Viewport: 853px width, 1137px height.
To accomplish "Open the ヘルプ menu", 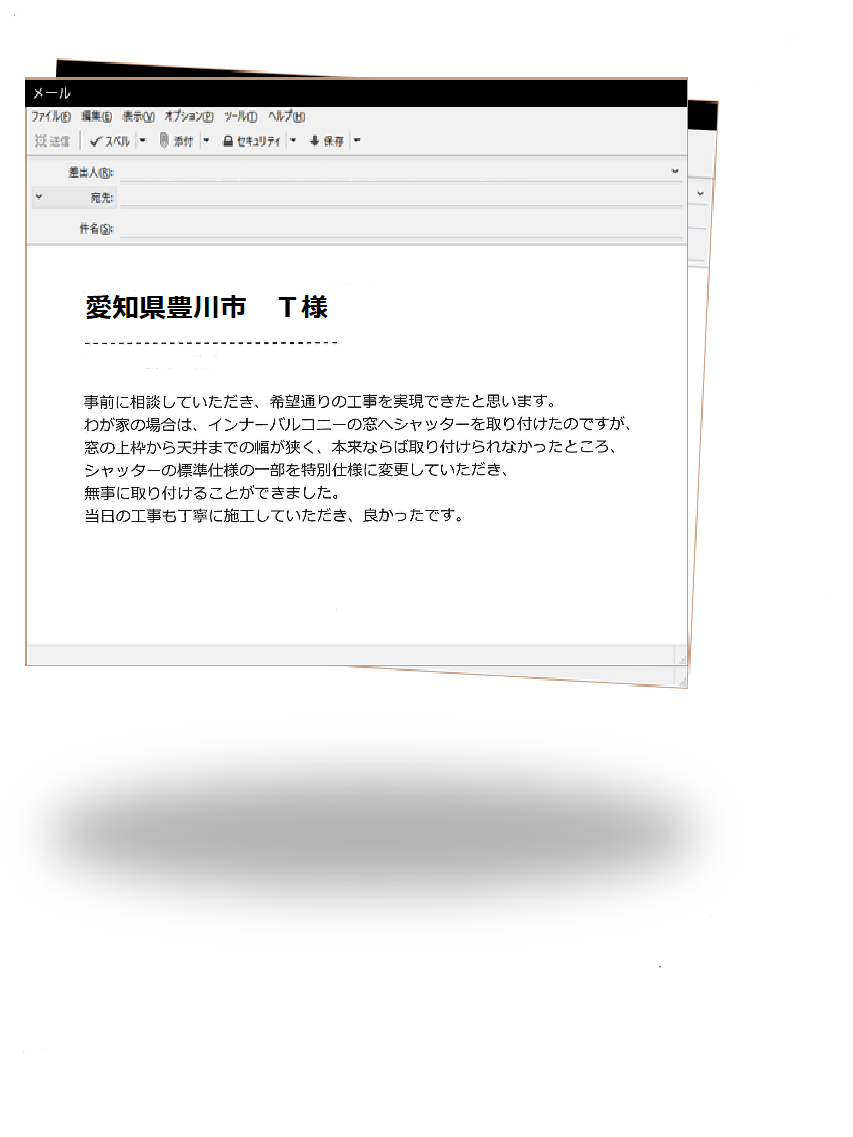I will [284, 115].
